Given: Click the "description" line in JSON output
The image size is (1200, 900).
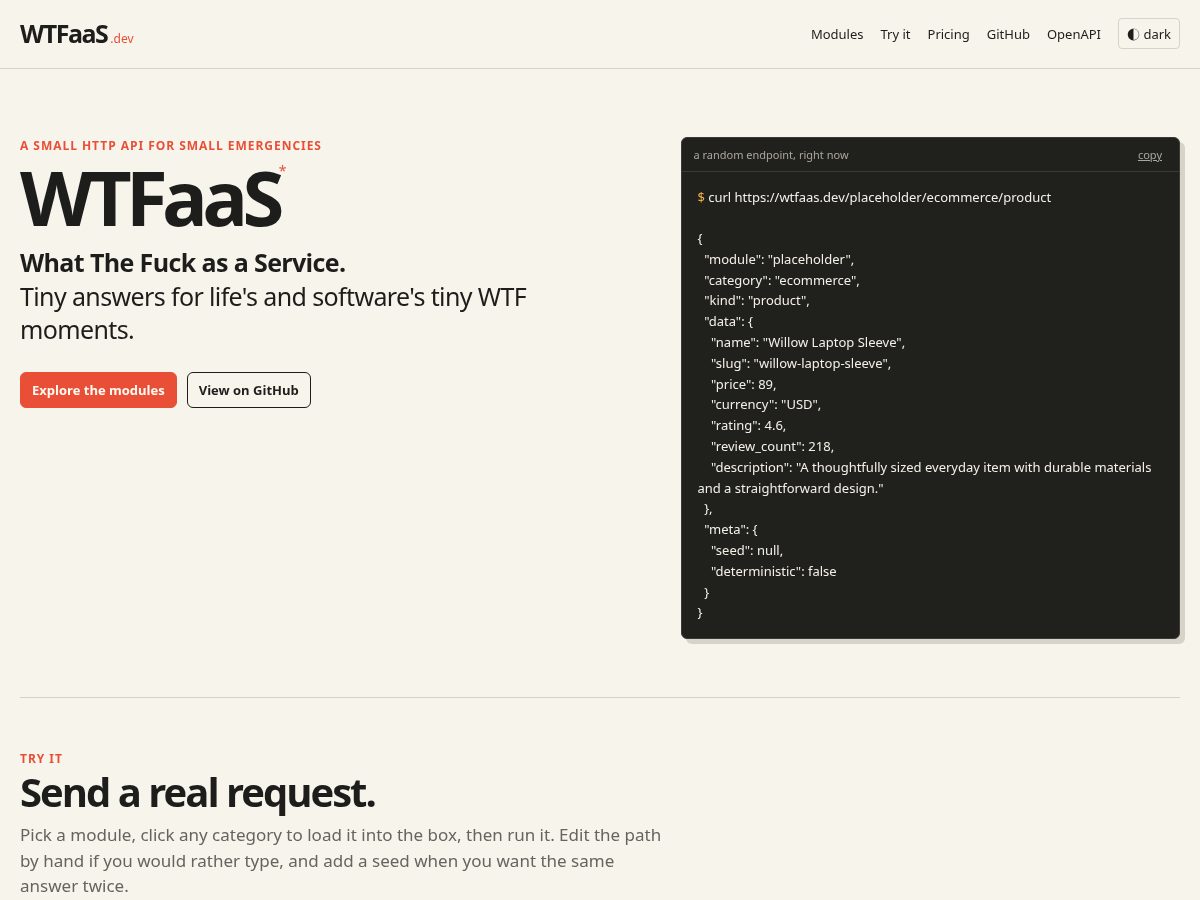Looking at the screenshot, I should 925,477.
